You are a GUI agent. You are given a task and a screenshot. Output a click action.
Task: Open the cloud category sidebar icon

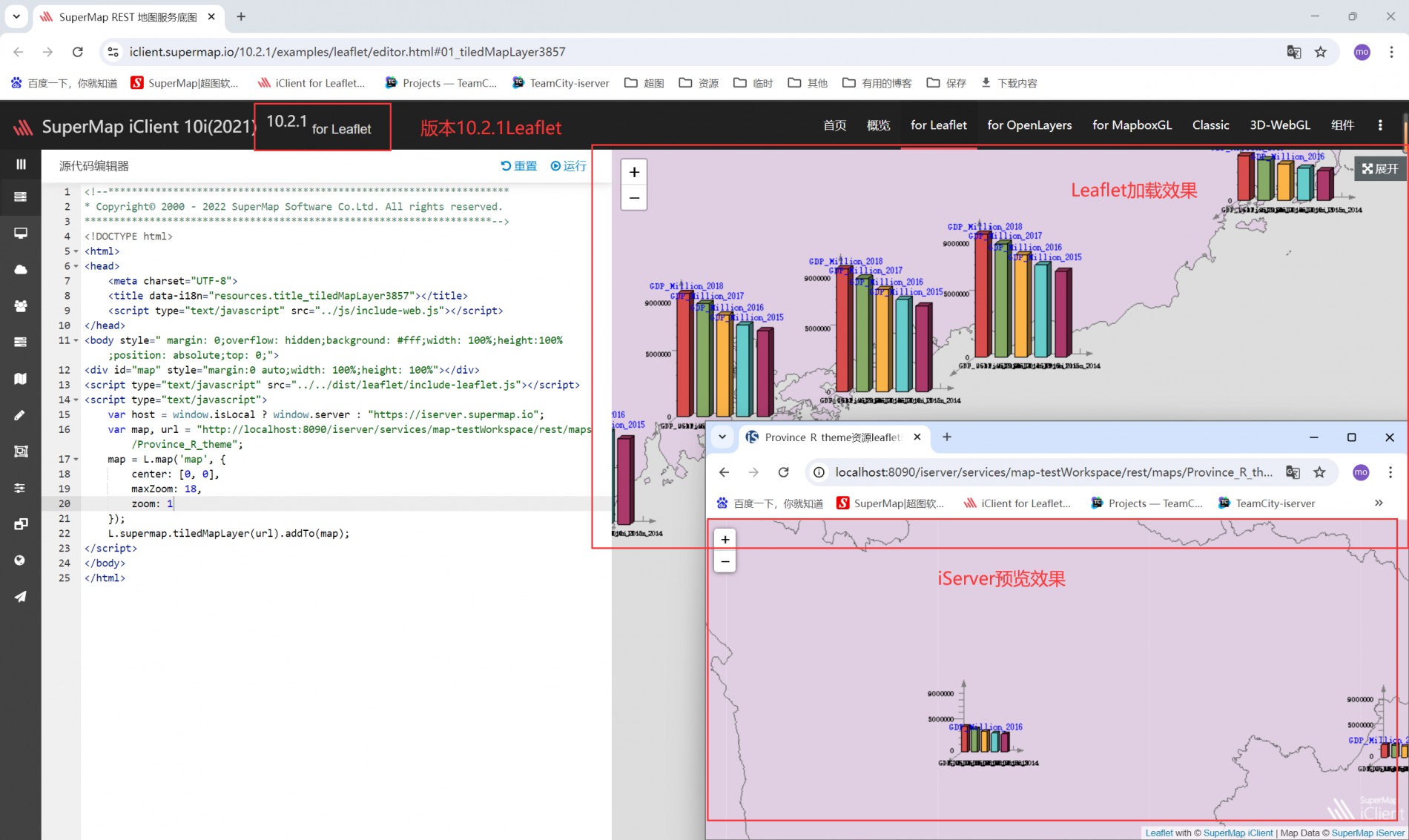pos(21,269)
